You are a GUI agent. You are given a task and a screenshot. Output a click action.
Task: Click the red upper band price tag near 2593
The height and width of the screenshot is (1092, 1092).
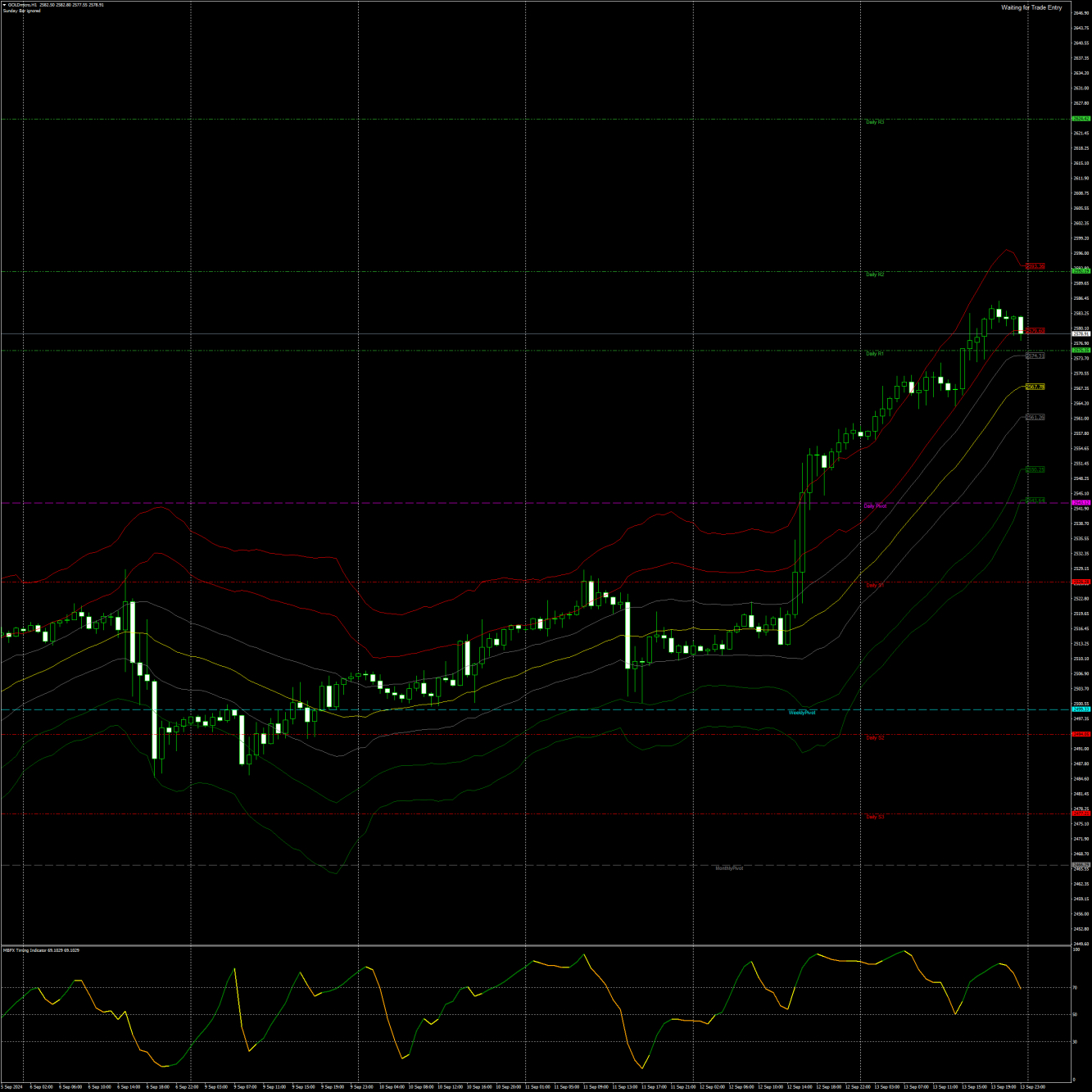pos(1035,266)
